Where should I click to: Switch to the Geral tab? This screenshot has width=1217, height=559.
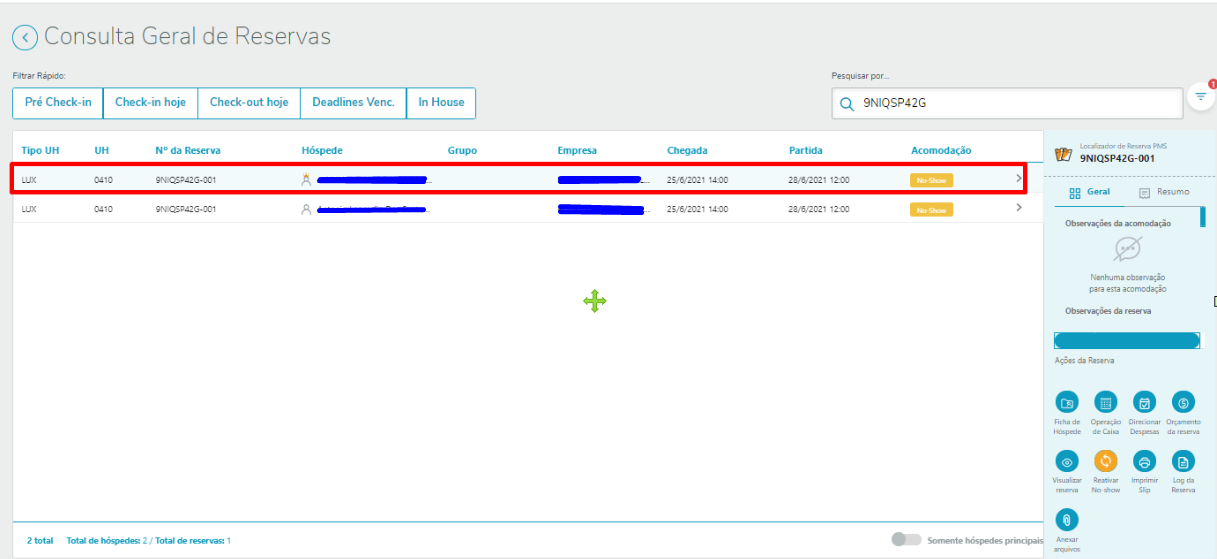(x=1089, y=191)
